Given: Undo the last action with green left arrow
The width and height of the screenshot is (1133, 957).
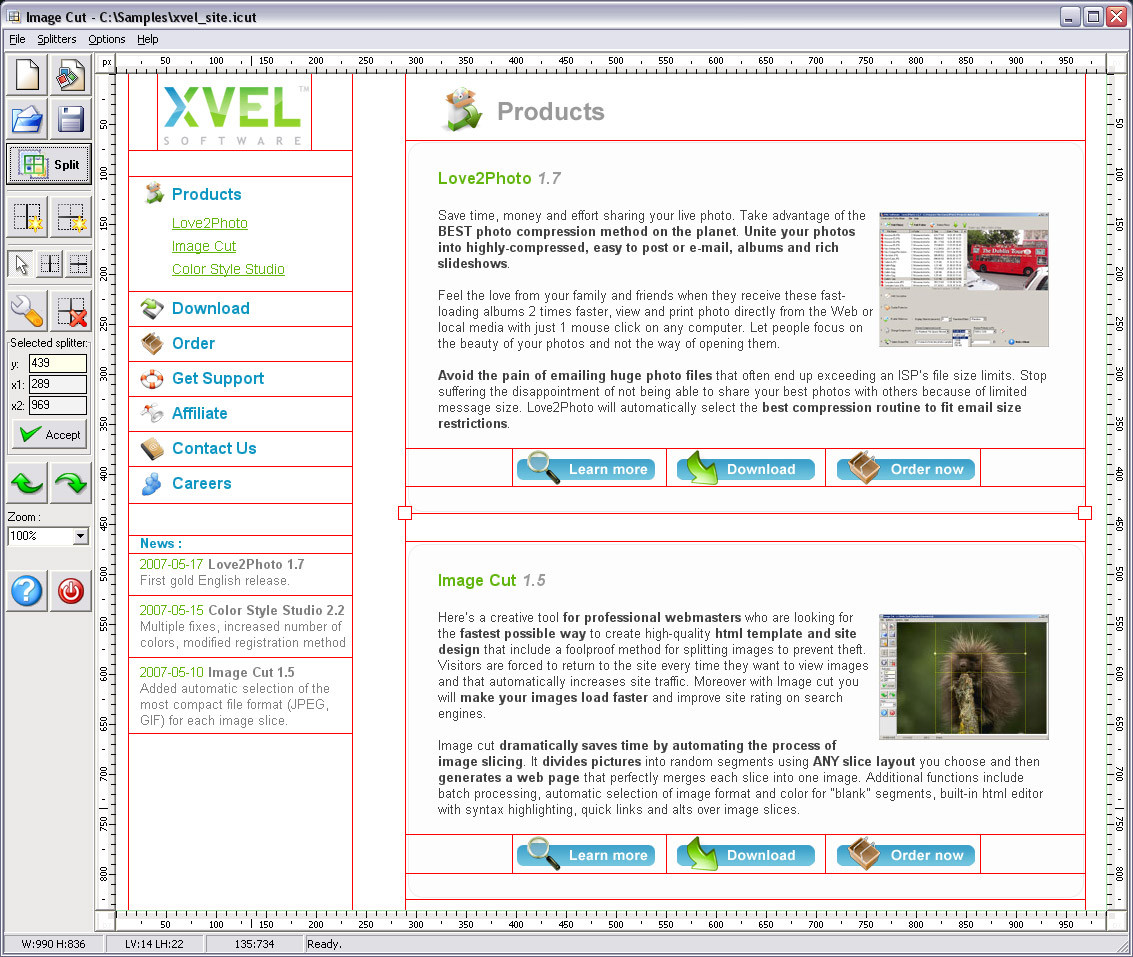Looking at the screenshot, I should [27, 483].
